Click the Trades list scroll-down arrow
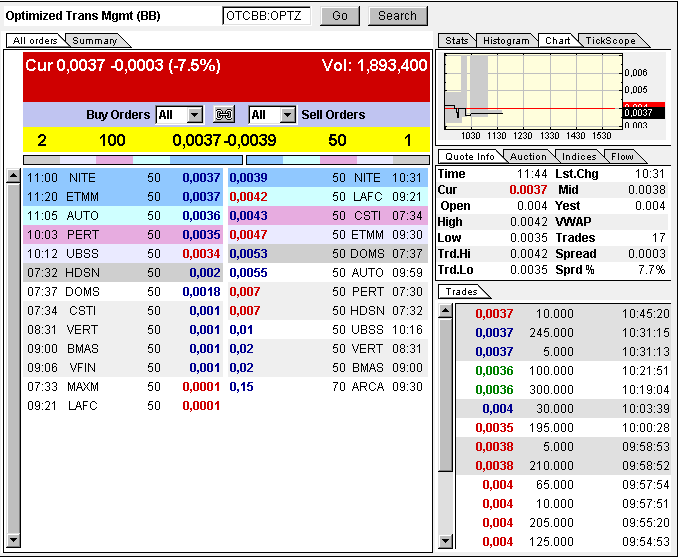 (x=445, y=541)
